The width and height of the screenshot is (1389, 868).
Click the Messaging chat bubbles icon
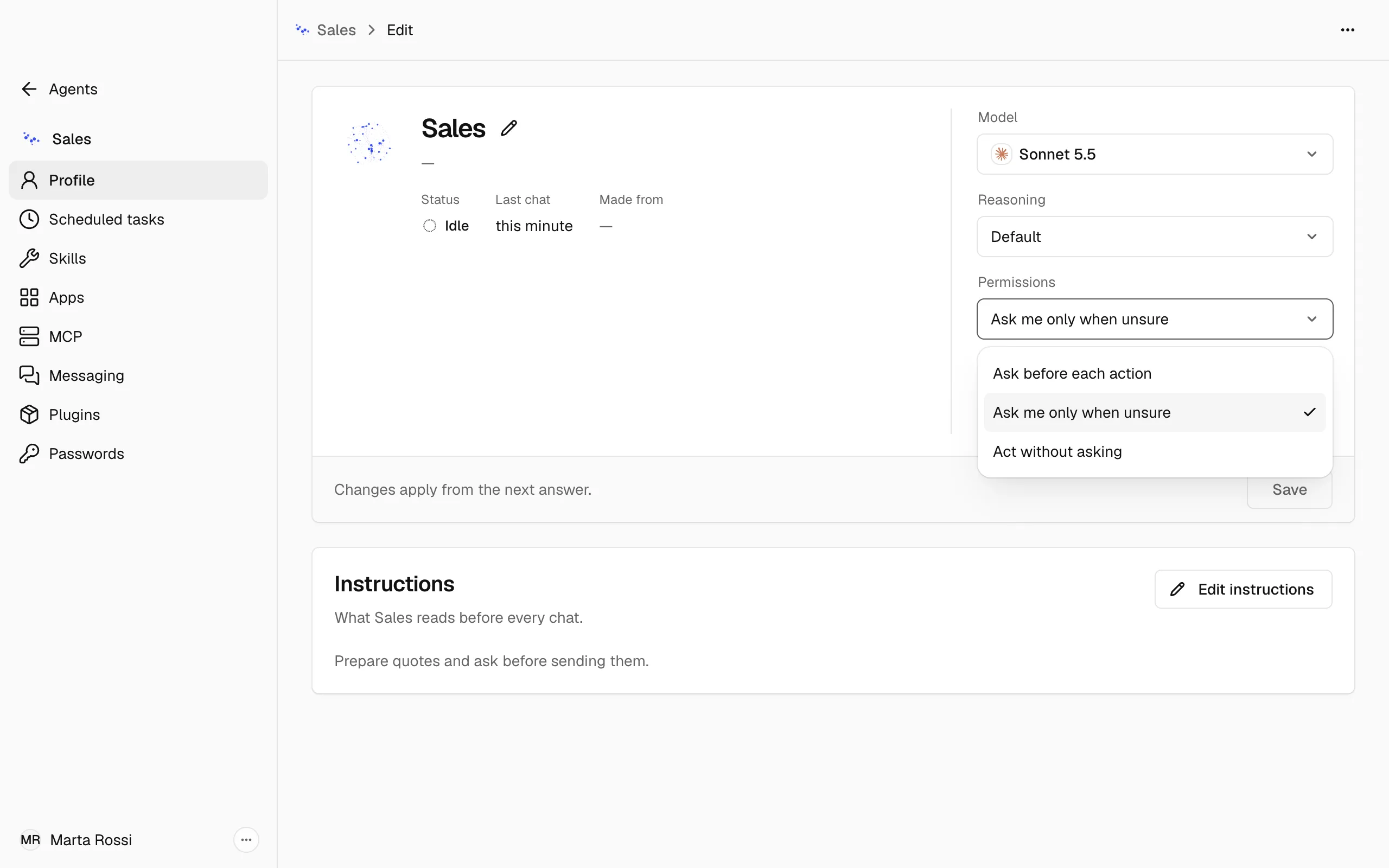(x=29, y=375)
